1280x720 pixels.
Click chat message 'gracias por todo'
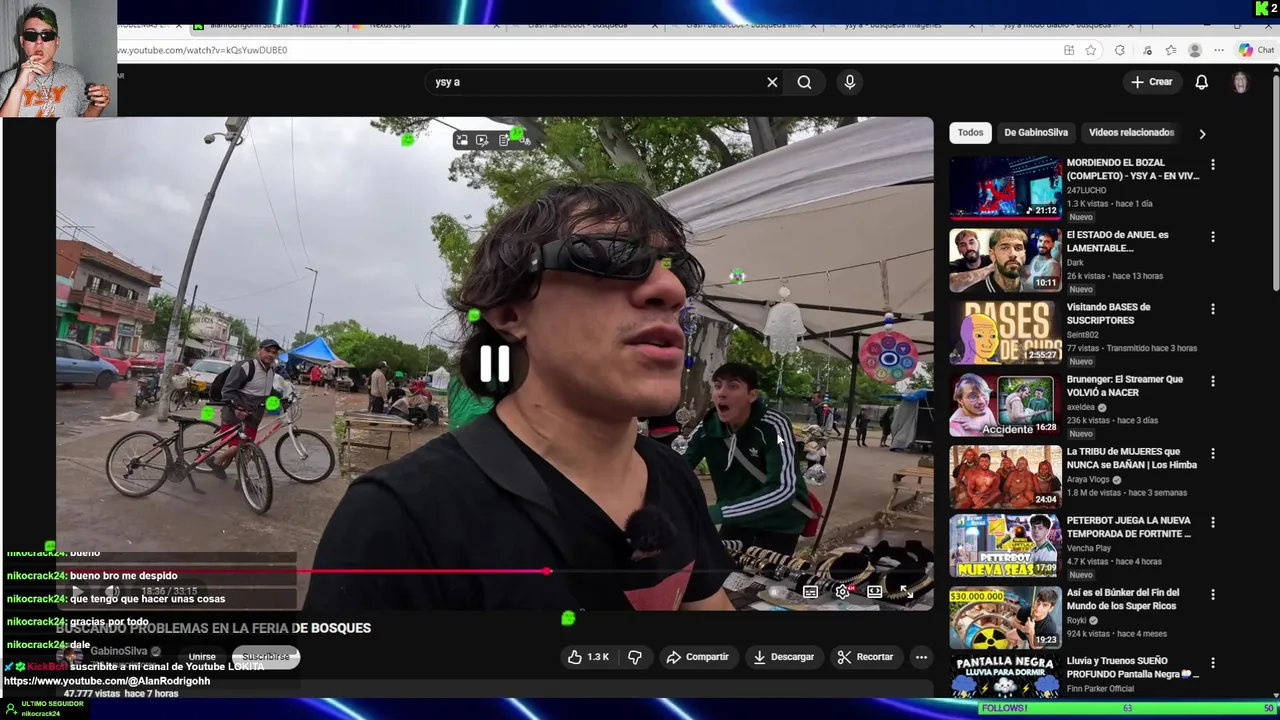click(109, 622)
